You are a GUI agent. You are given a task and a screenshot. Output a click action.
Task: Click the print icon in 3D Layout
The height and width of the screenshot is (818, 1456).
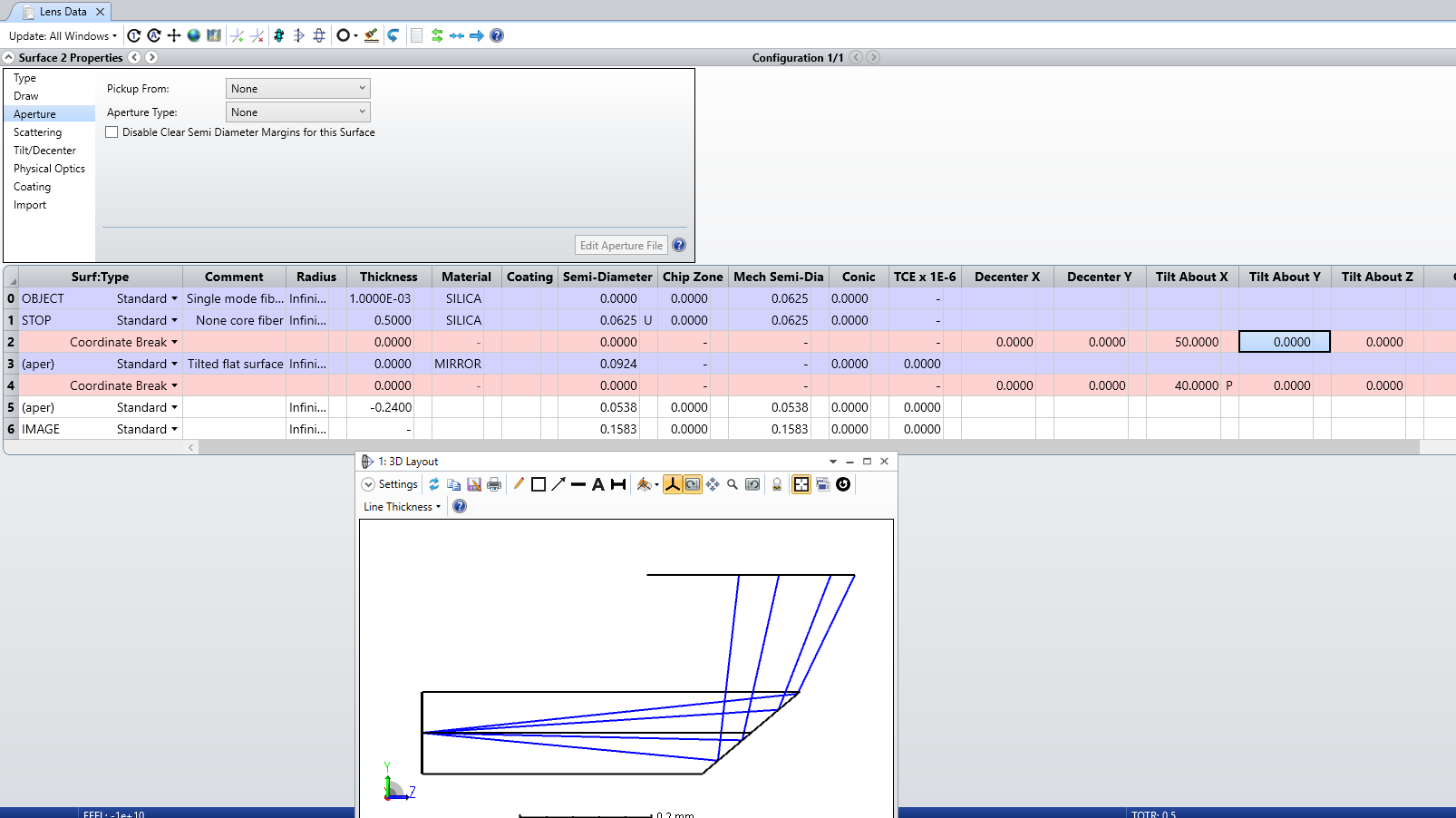click(494, 484)
